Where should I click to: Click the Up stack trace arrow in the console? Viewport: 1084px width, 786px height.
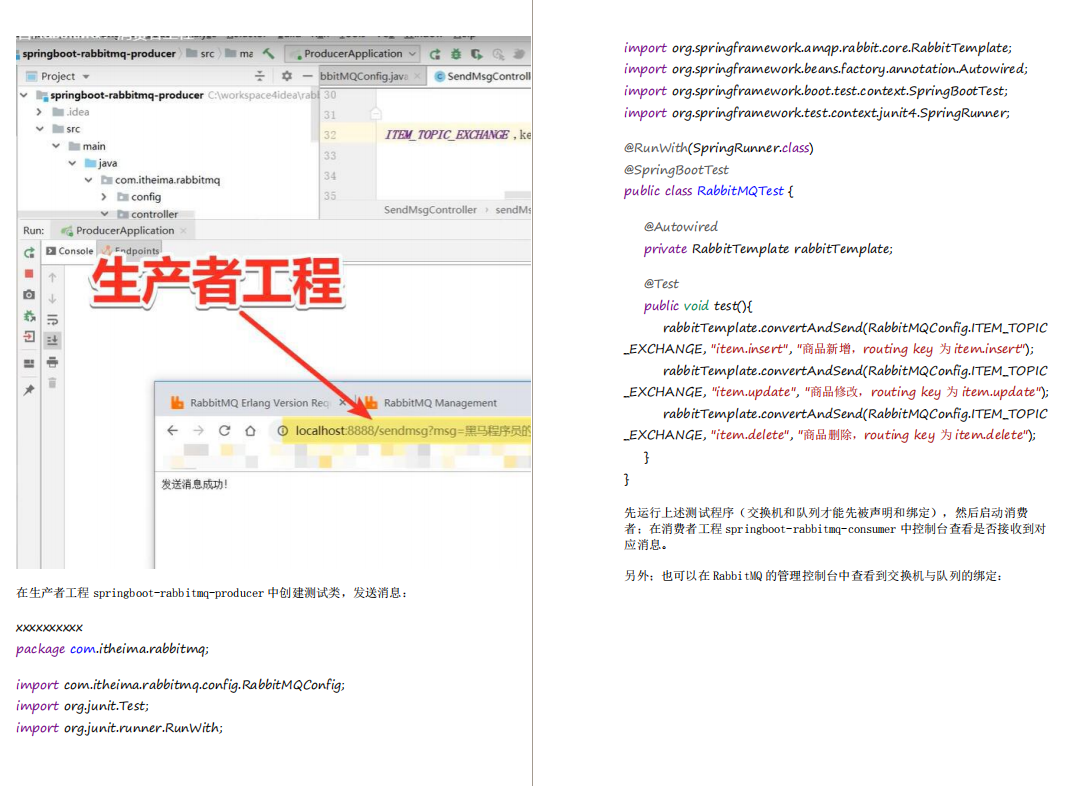pyautogui.click(x=53, y=277)
